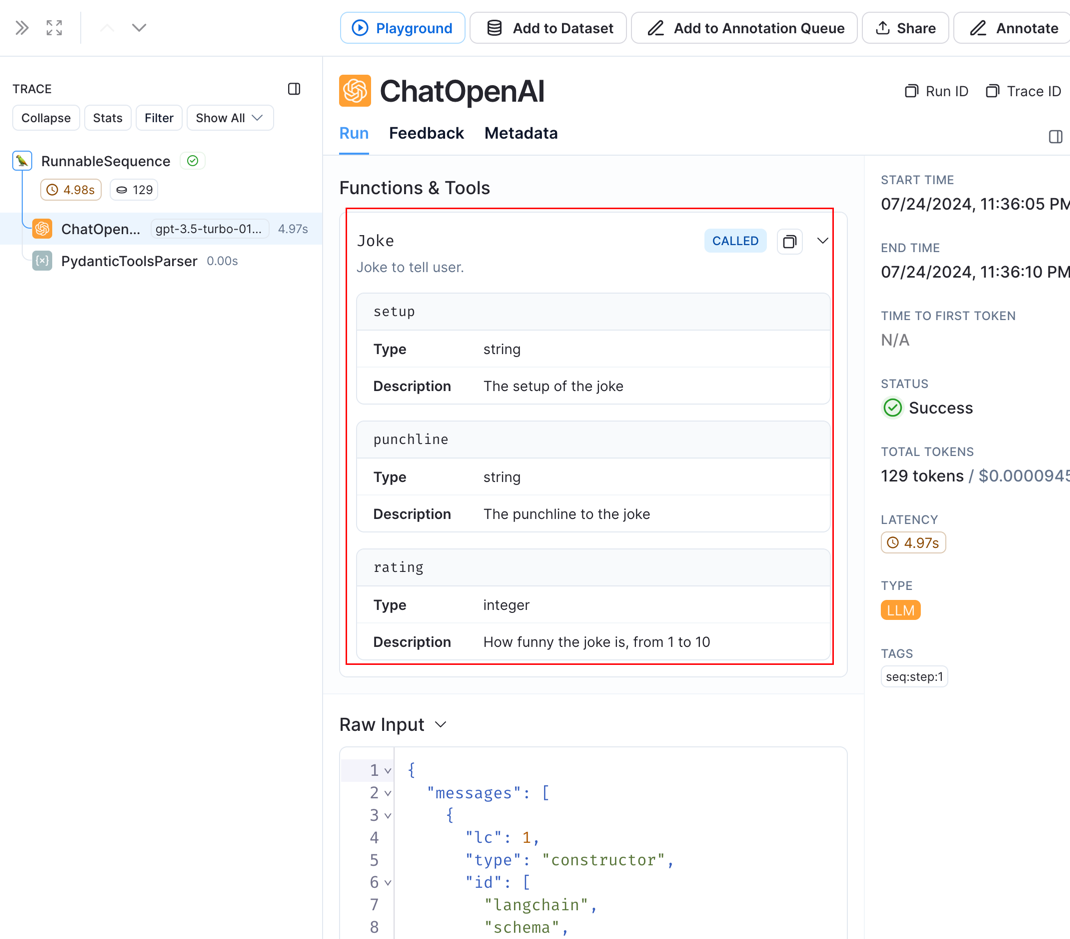Open the Playground
Screen dimensions: 1070x939
pos(403,28)
